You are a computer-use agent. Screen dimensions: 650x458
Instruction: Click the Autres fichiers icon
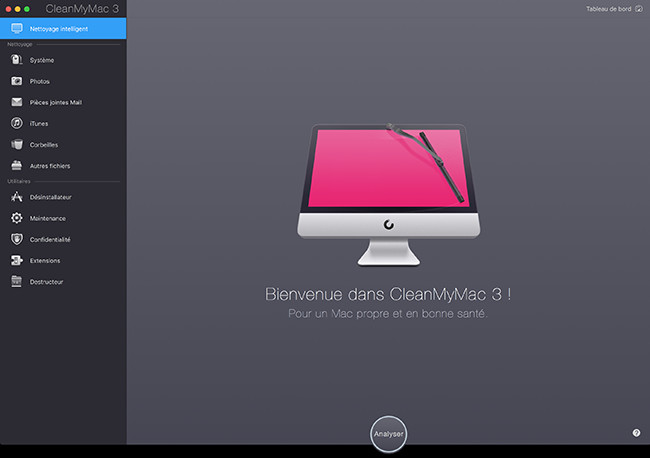tap(17, 165)
